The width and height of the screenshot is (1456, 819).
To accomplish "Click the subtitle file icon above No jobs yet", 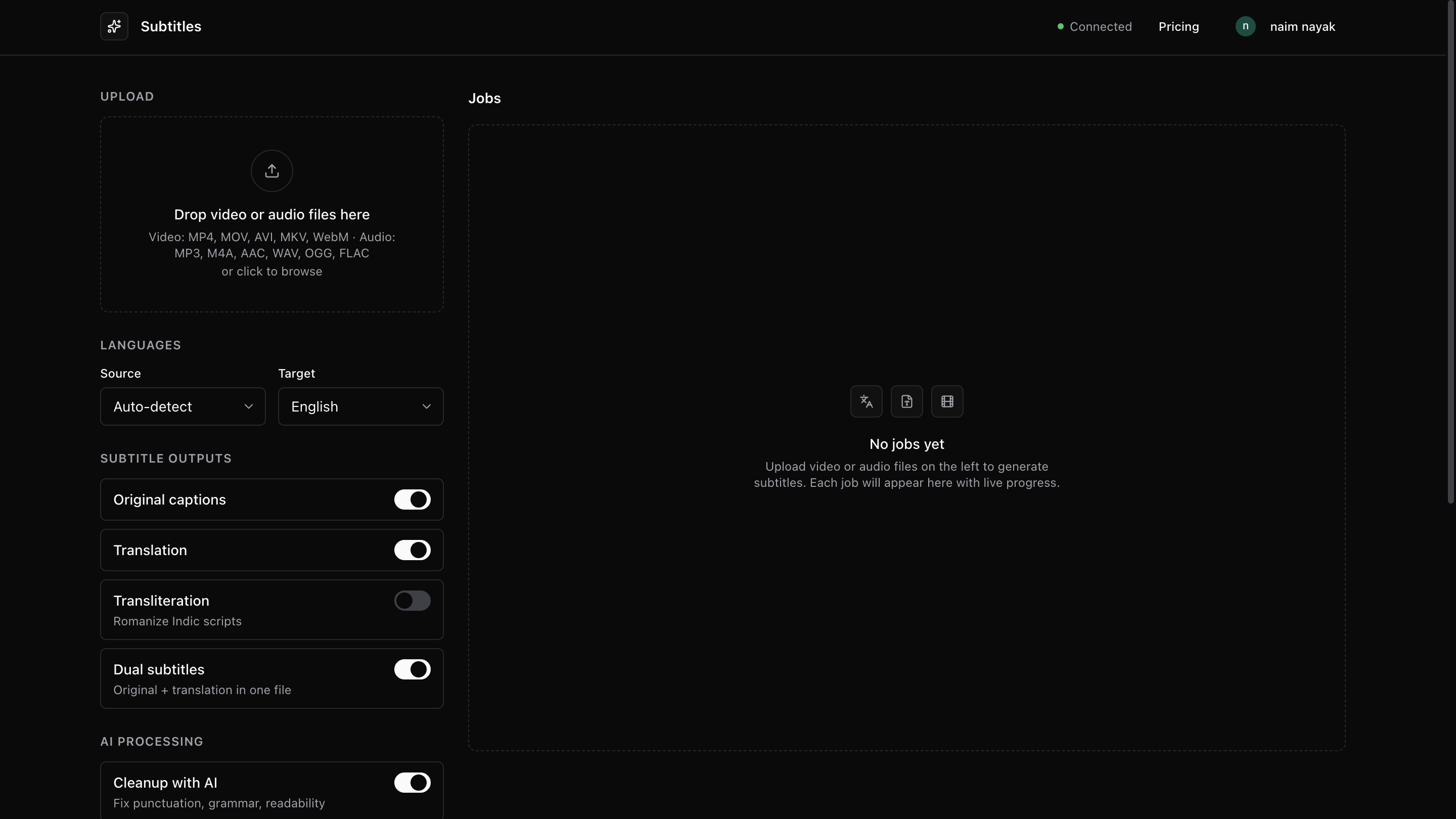I will click(906, 401).
